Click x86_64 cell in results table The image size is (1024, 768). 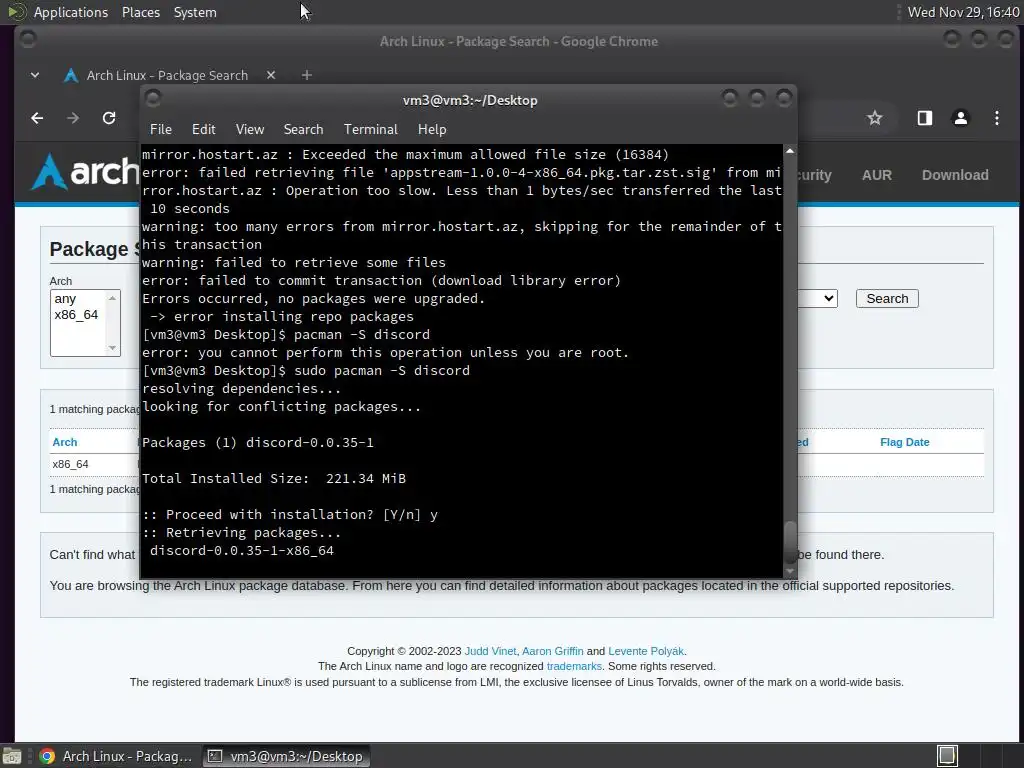71,464
